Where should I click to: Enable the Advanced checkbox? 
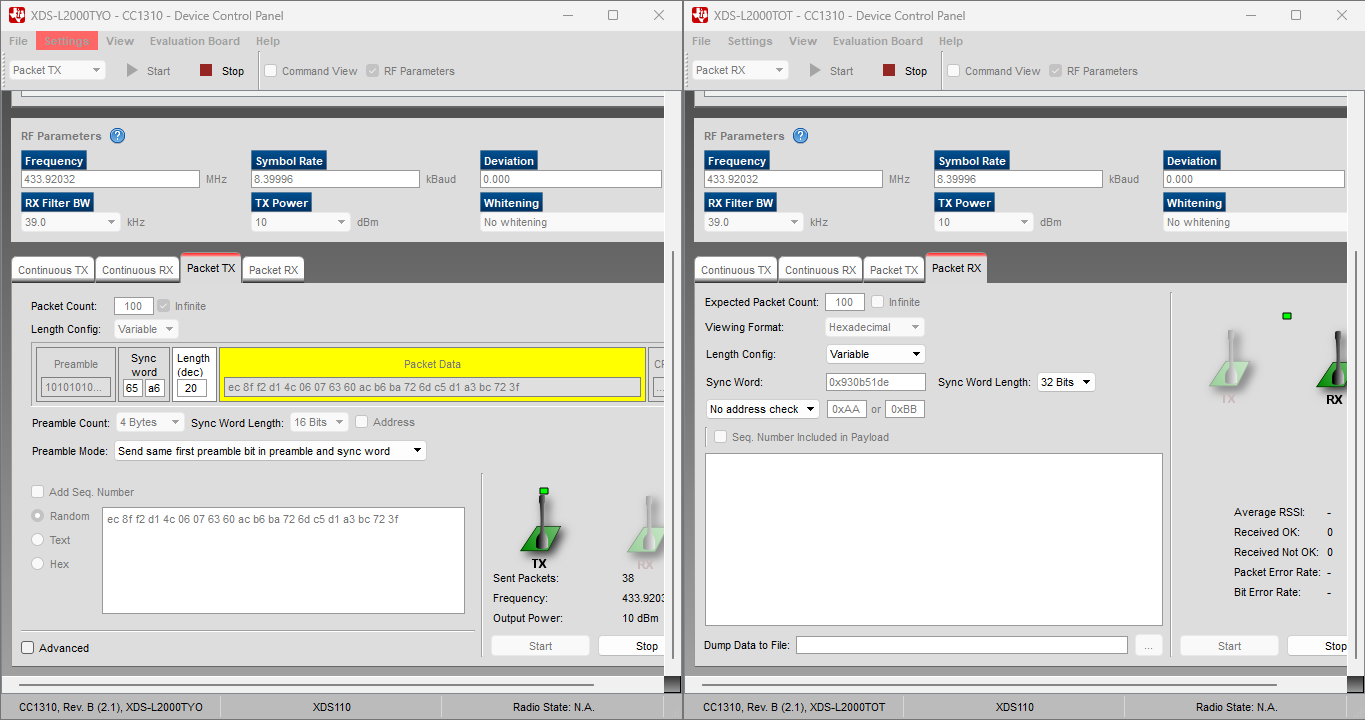coord(28,648)
